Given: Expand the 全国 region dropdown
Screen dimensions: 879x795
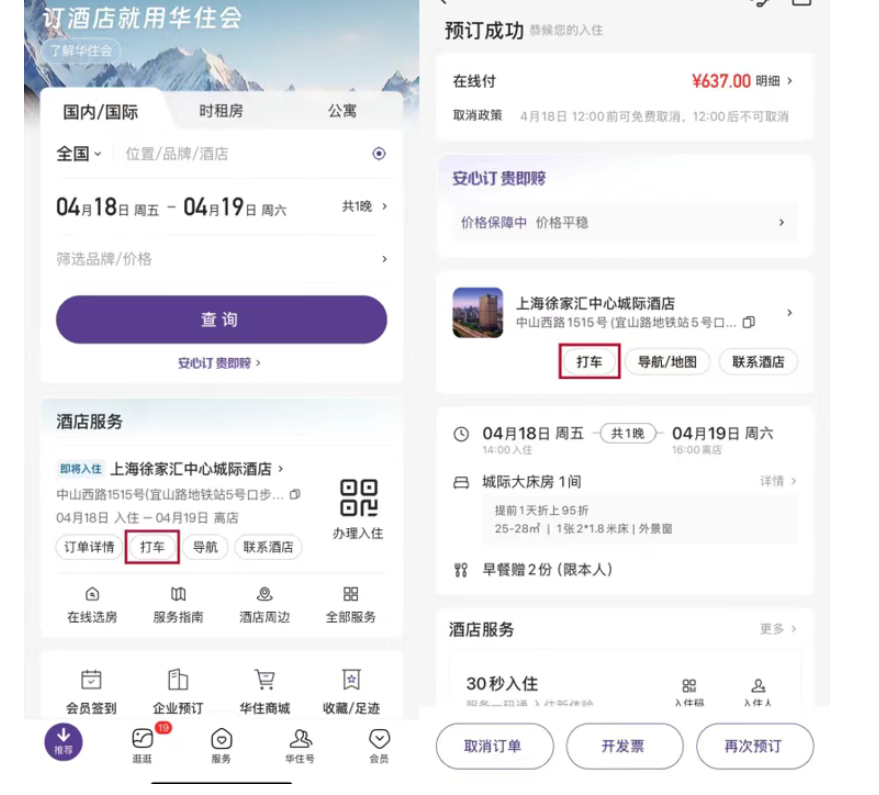Looking at the screenshot, I should 79,154.
